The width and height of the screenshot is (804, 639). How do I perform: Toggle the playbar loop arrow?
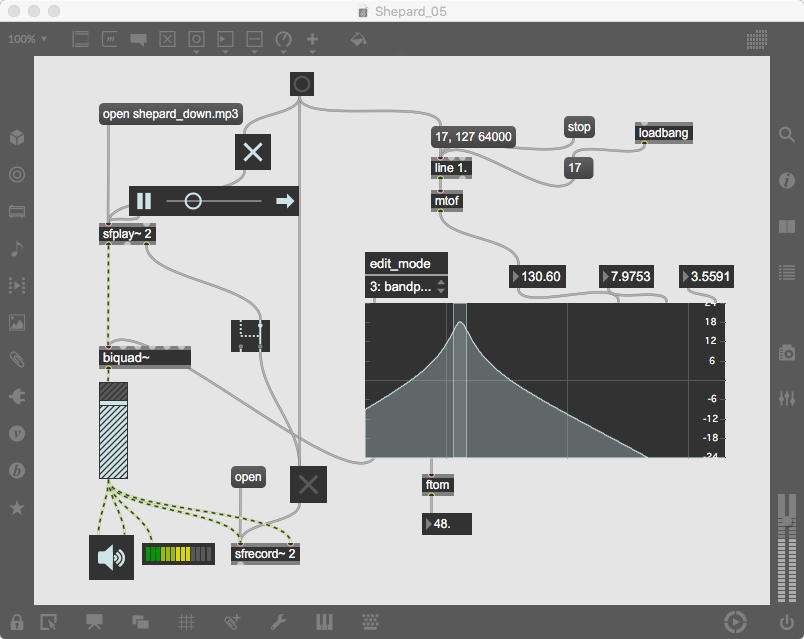click(x=285, y=201)
